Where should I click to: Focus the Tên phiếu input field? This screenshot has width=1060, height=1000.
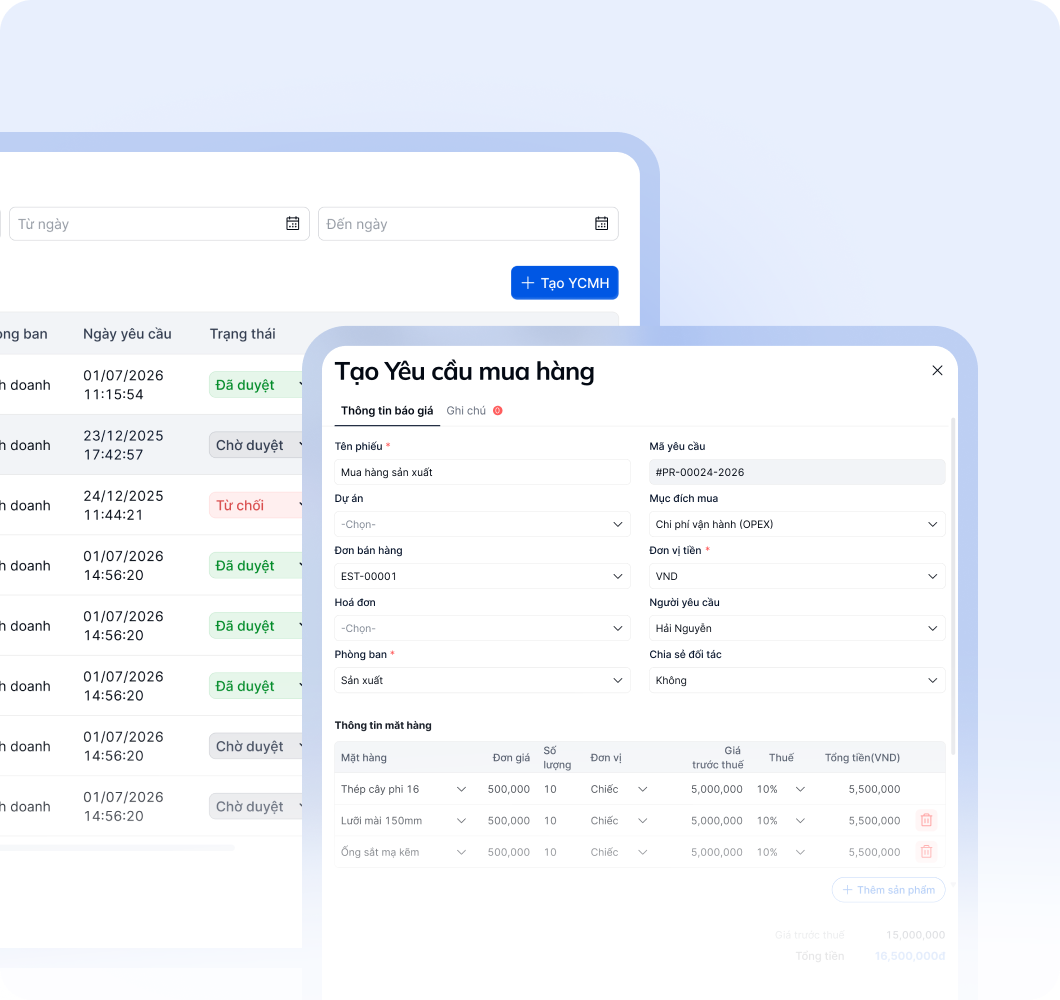[x=482, y=472]
